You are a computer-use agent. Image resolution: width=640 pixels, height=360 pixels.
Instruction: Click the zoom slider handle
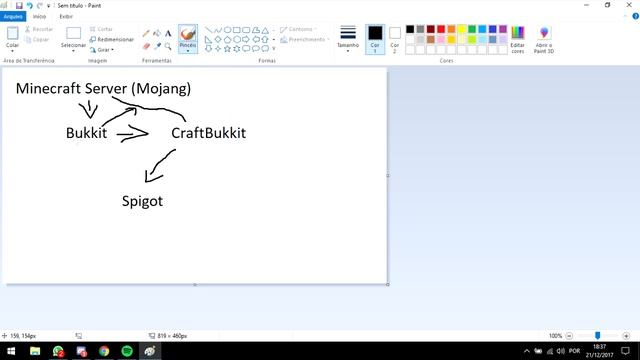pos(598,336)
